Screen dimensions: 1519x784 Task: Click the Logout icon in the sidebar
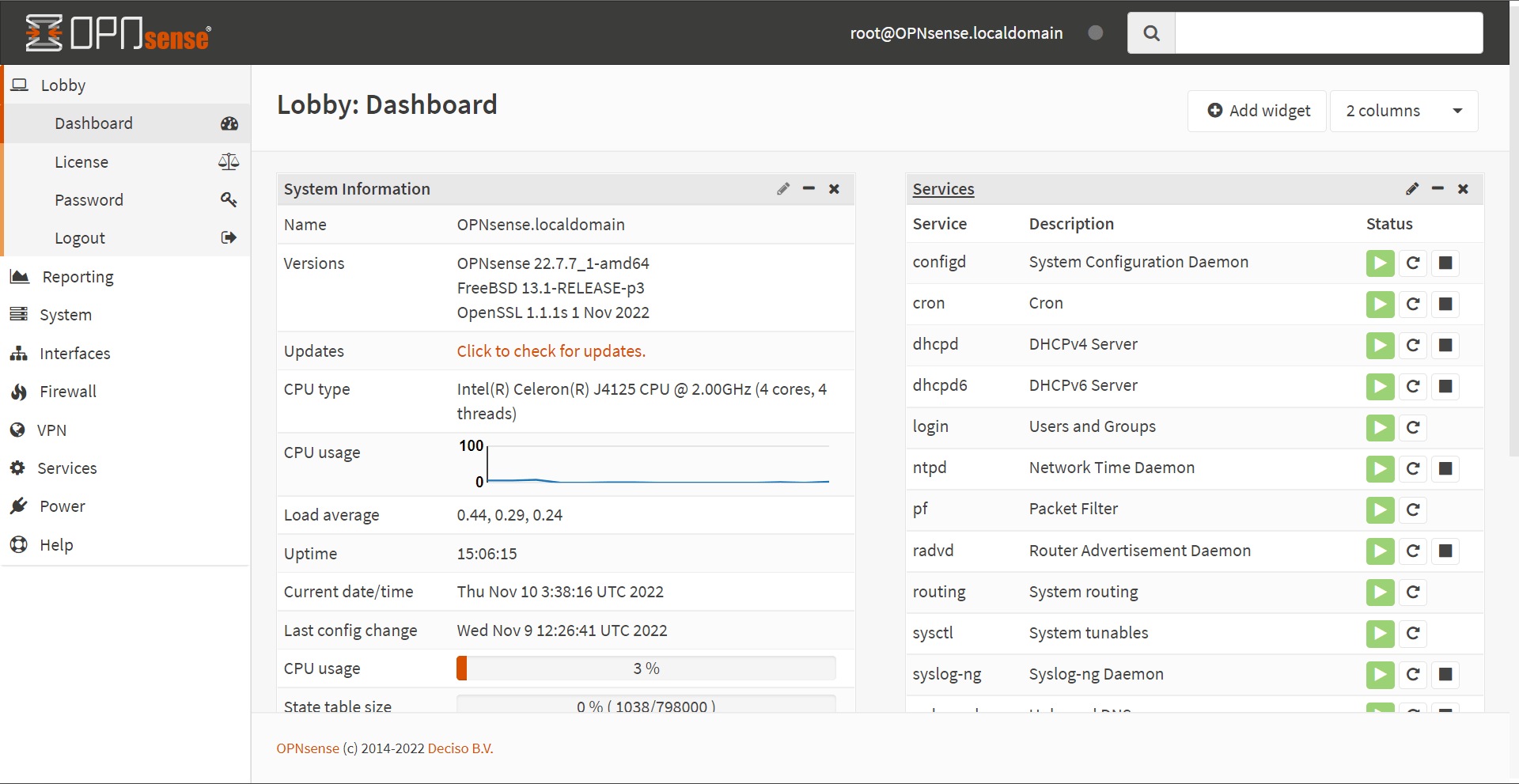pyautogui.click(x=229, y=237)
